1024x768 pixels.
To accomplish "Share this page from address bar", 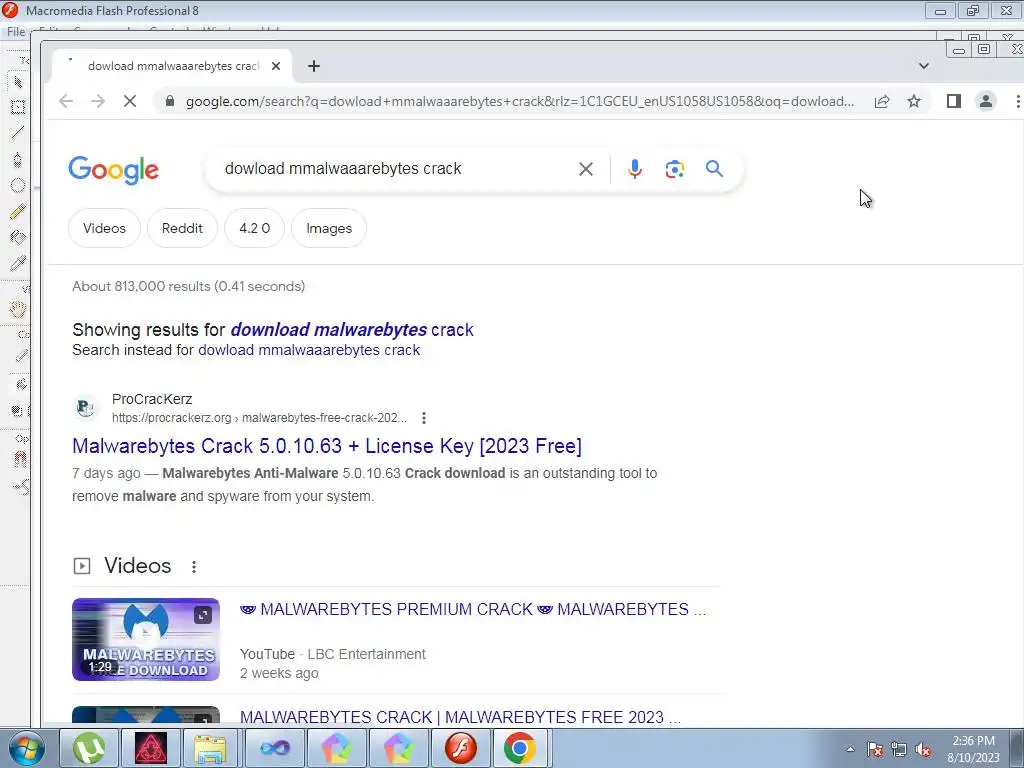I will click(x=882, y=101).
